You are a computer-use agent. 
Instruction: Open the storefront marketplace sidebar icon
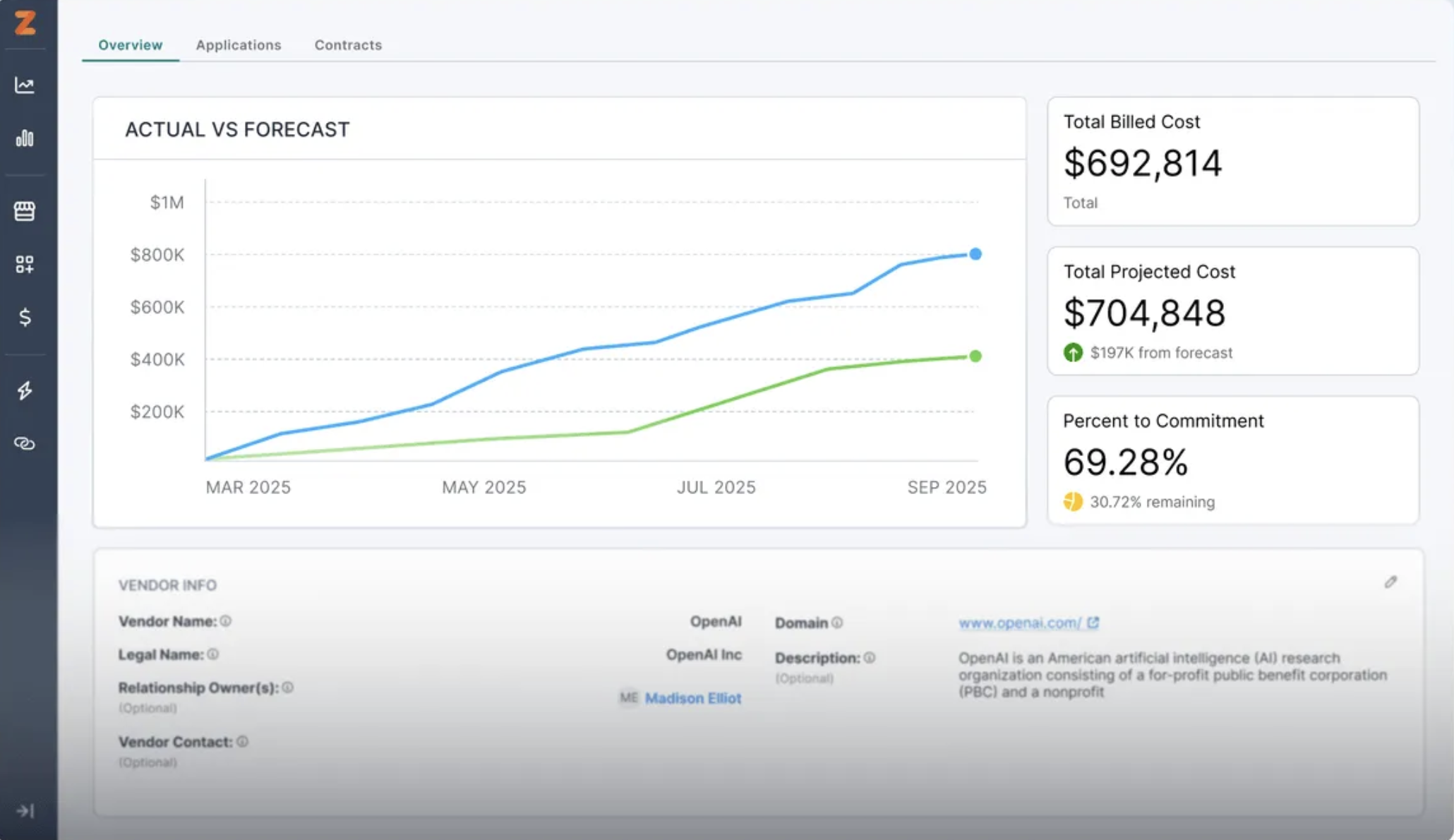[x=25, y=211]
